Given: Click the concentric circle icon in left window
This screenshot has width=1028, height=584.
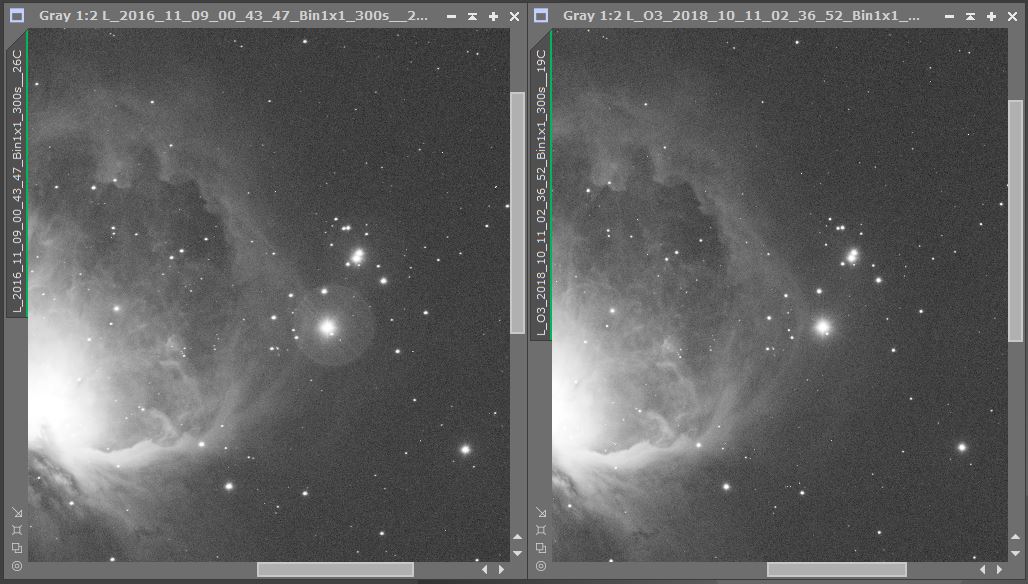Looking at the screenshot, I should coord(17,566).
